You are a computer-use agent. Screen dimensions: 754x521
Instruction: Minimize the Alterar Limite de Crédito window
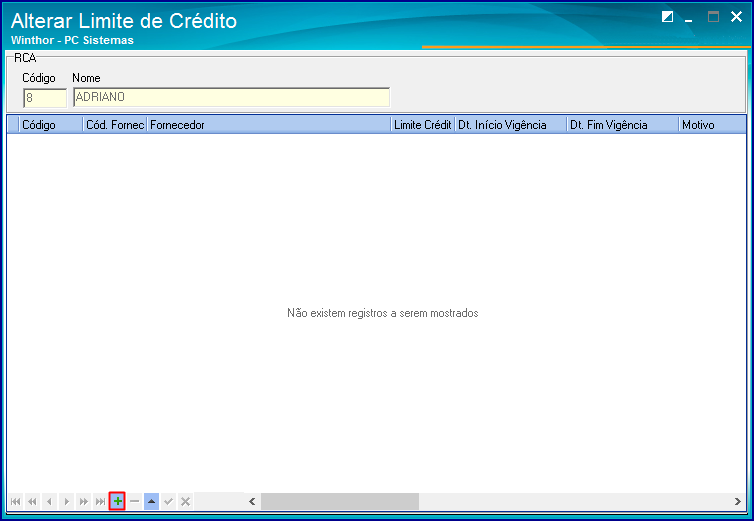[x=689, y=18]
